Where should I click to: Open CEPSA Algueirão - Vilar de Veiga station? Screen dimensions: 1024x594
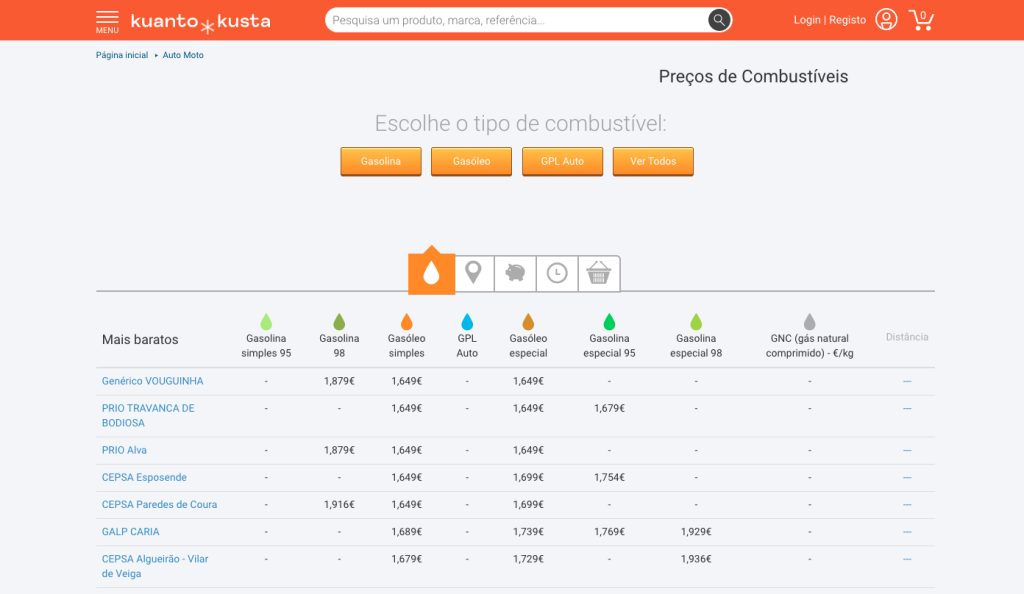click(155, 567)
